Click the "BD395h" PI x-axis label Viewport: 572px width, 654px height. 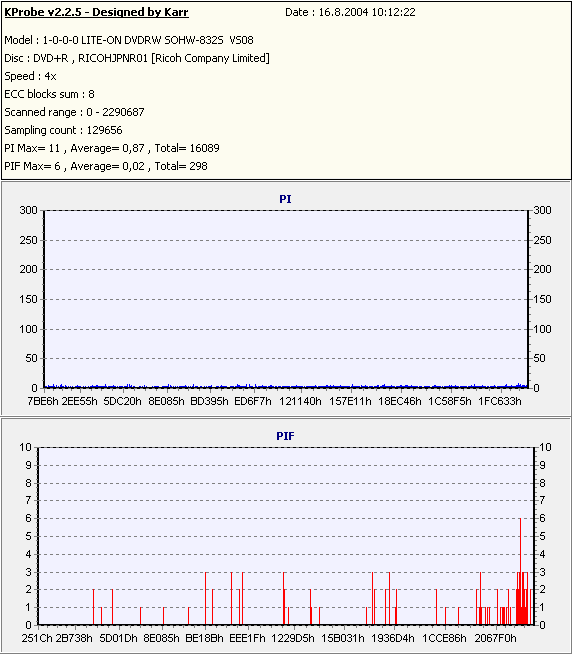pyautogui.click(x=209, y=401)
